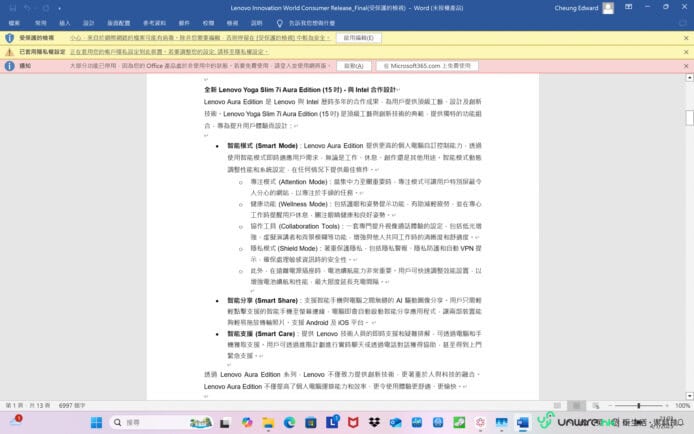This screenshot has width=694, height=434.
Task: Switch to the 常用 (Home) ribbon tab
Action: pos(41,23)
